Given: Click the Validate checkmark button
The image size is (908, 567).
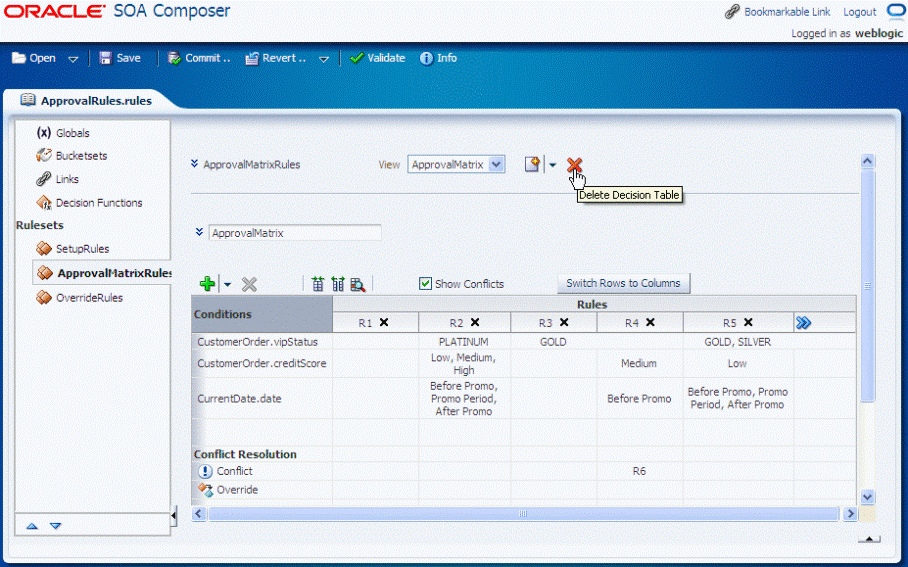Looking at the screenshot, I should click(378, 58).
